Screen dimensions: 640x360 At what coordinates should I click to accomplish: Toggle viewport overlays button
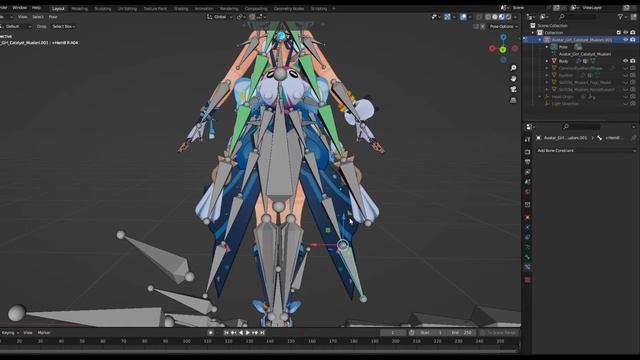(463, 17)
